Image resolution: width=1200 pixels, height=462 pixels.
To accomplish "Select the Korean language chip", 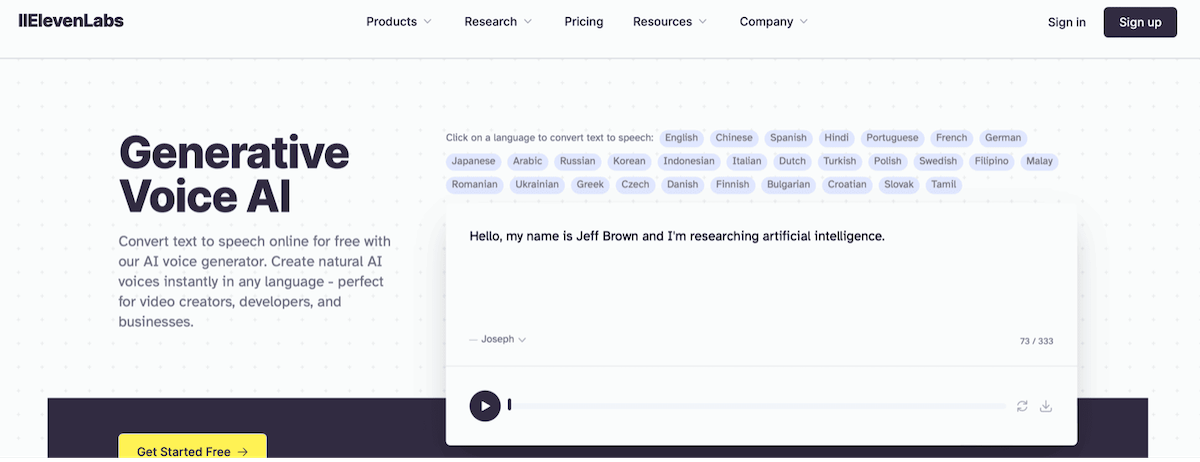I will point(629,161).
